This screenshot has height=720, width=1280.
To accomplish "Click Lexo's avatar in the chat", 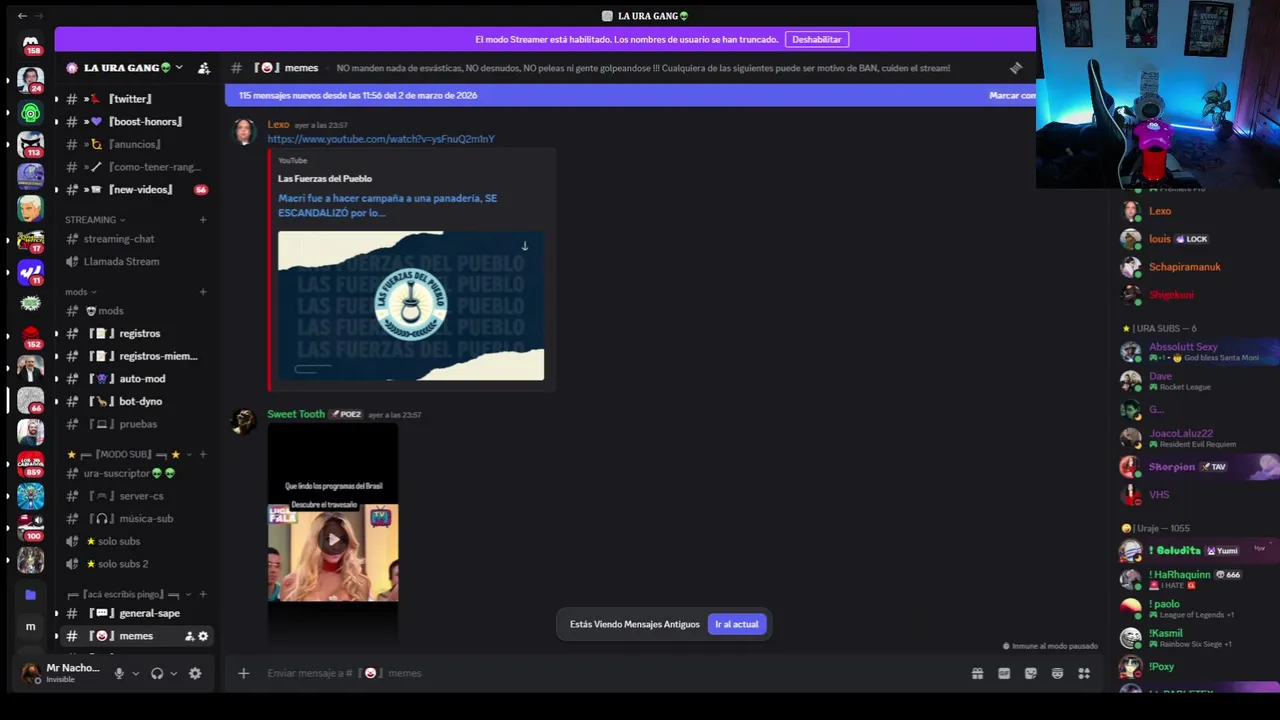I will (243, 131).
